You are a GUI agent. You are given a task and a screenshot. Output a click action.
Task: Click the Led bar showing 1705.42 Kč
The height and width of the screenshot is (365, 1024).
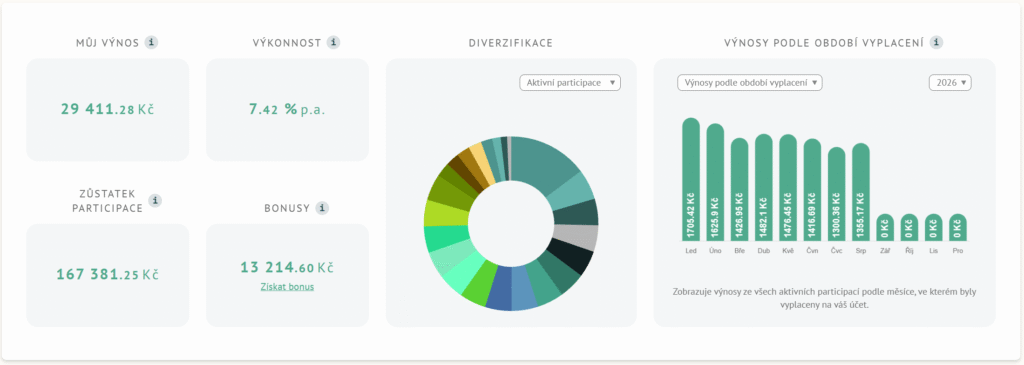(691, 179)
